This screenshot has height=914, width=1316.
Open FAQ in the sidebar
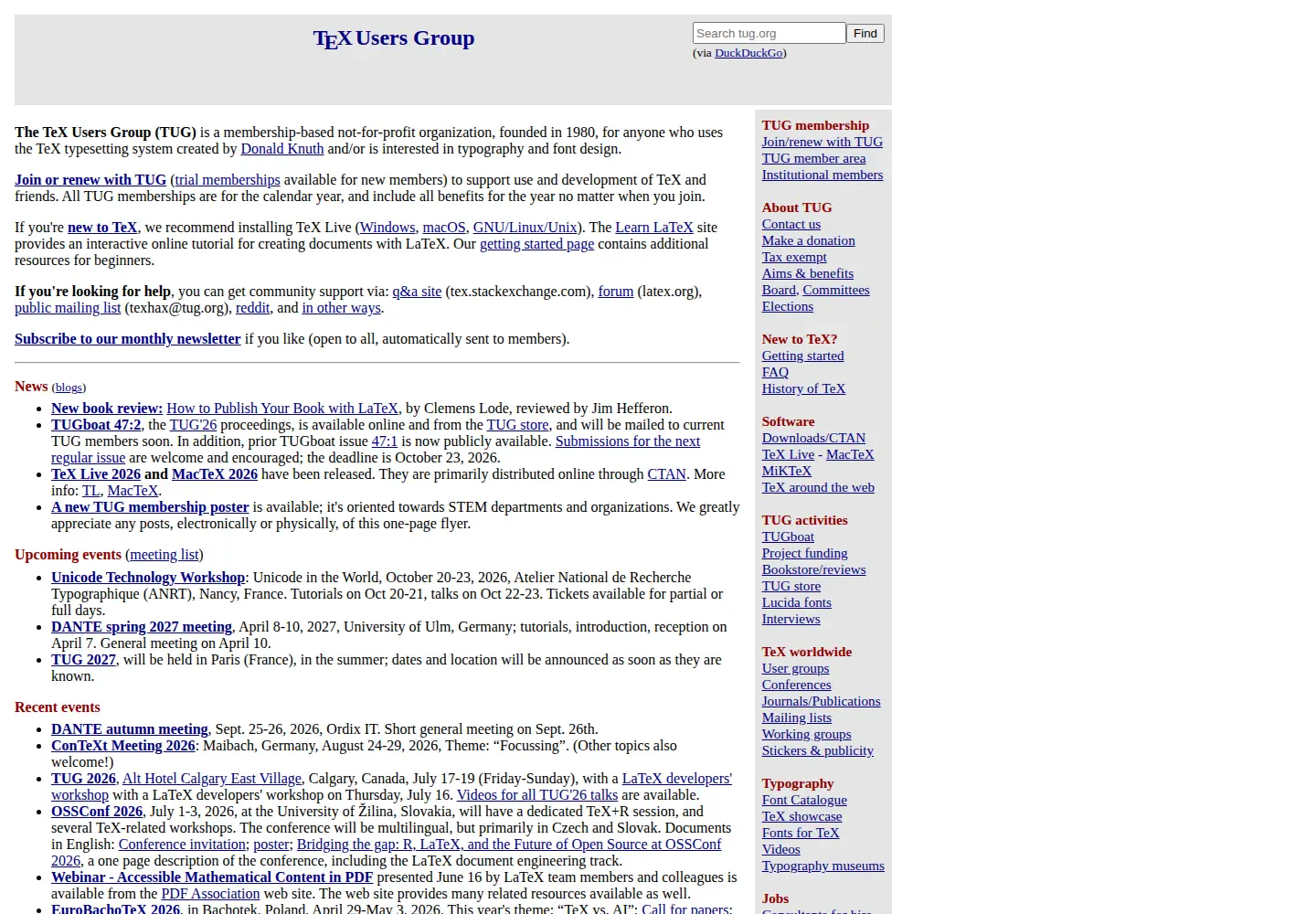pyautogui.click(x=775, y=372)
